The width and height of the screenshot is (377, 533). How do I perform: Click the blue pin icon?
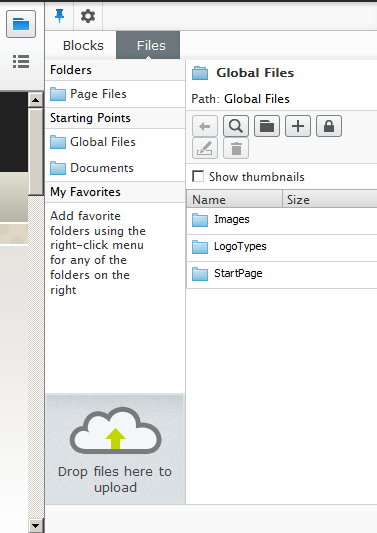pyautogui.click(x=59, y=16)
